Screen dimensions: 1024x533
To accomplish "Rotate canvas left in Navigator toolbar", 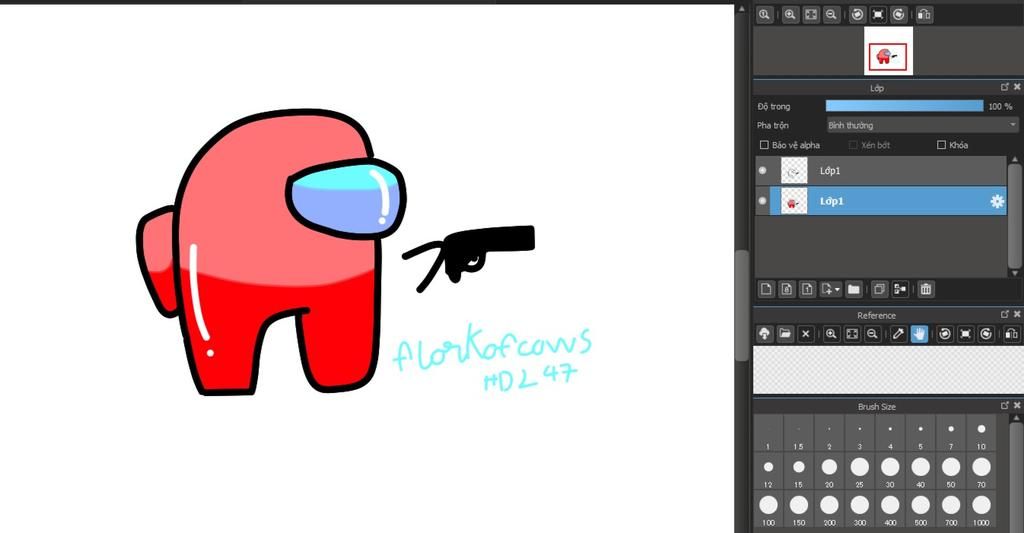I will (857, 14).
